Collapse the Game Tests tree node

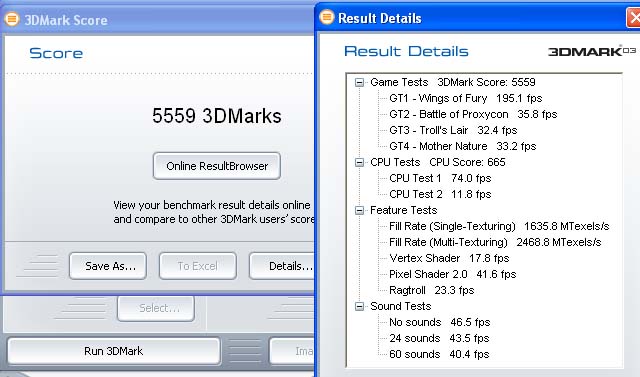pyautogui.click(x=359, y=82)
